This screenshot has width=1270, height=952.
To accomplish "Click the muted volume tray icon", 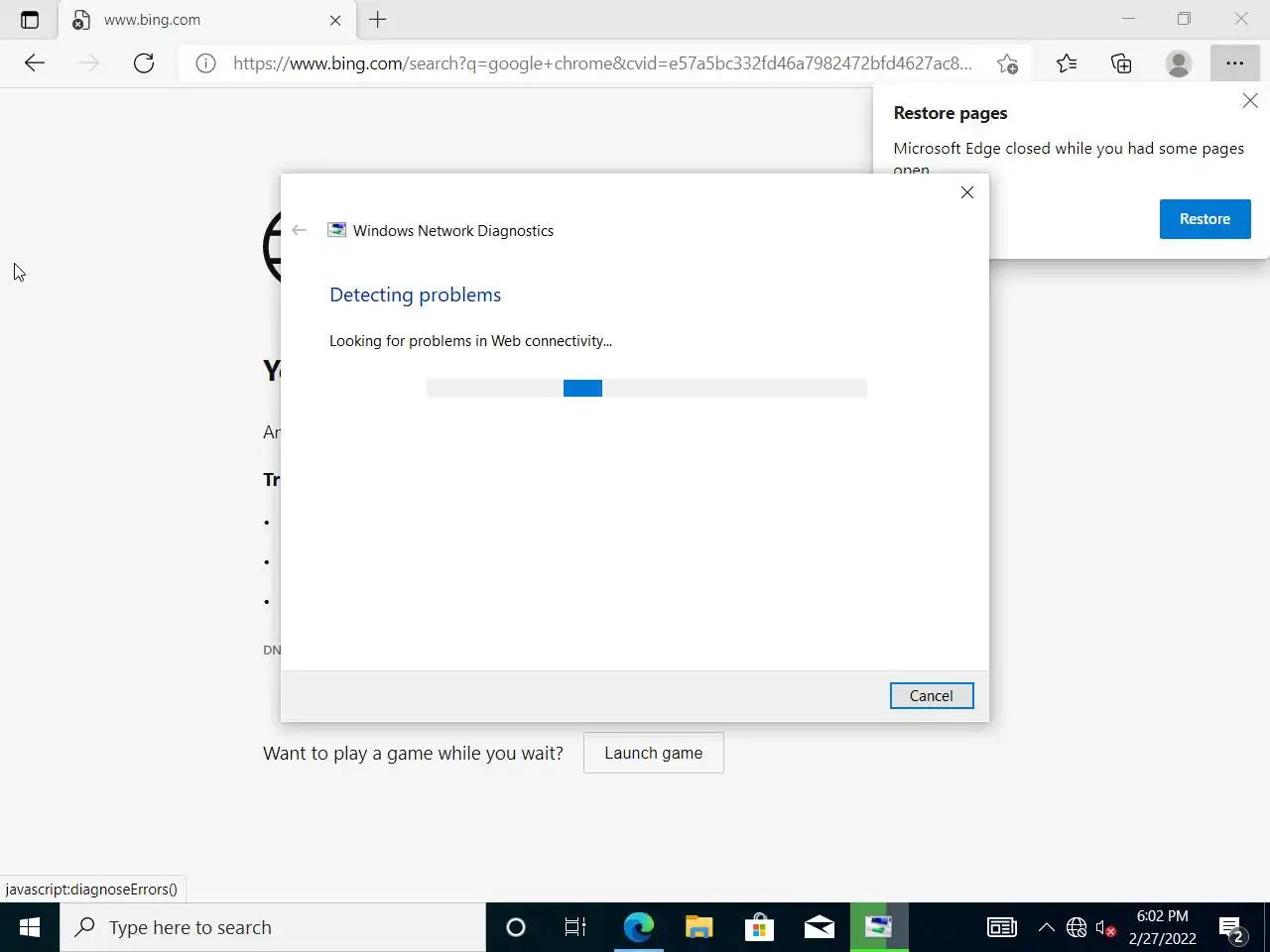I will tap(1105, 928).
